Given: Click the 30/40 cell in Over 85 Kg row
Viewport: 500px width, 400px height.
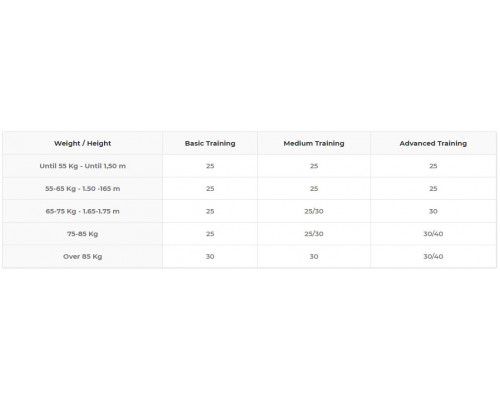Looking at the screenshot, I should tap(433, 257).
